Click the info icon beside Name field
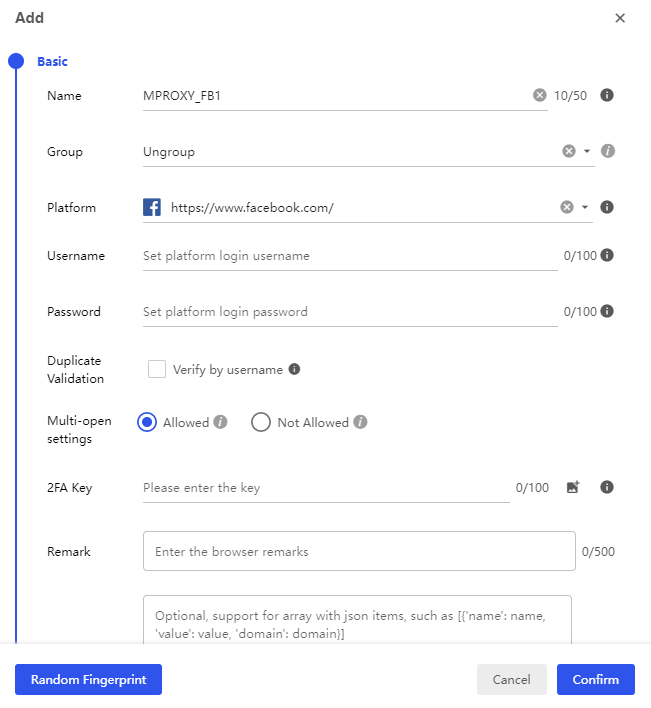 pos(606,96)
